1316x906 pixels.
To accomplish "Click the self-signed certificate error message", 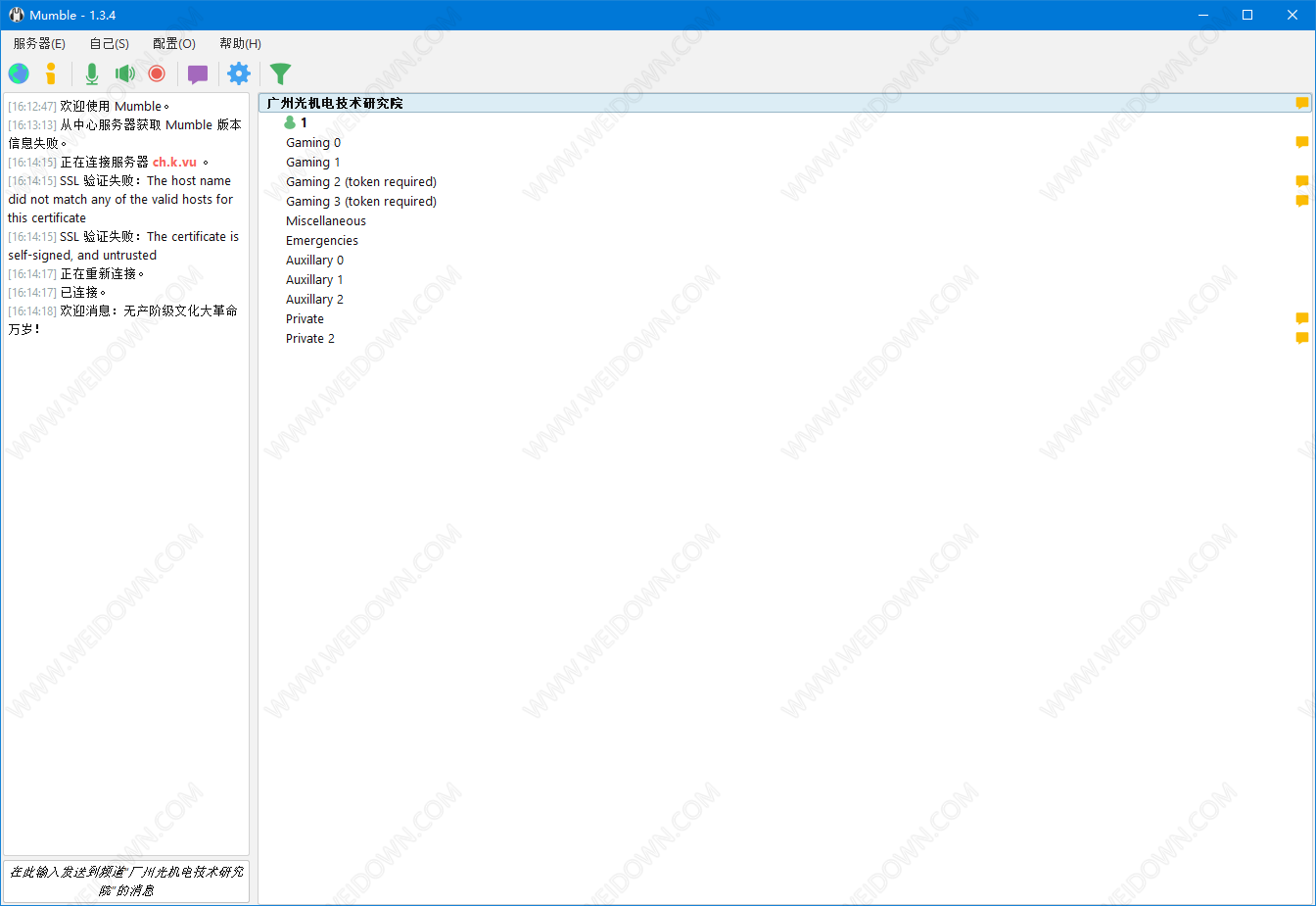I will coord(123,246).
